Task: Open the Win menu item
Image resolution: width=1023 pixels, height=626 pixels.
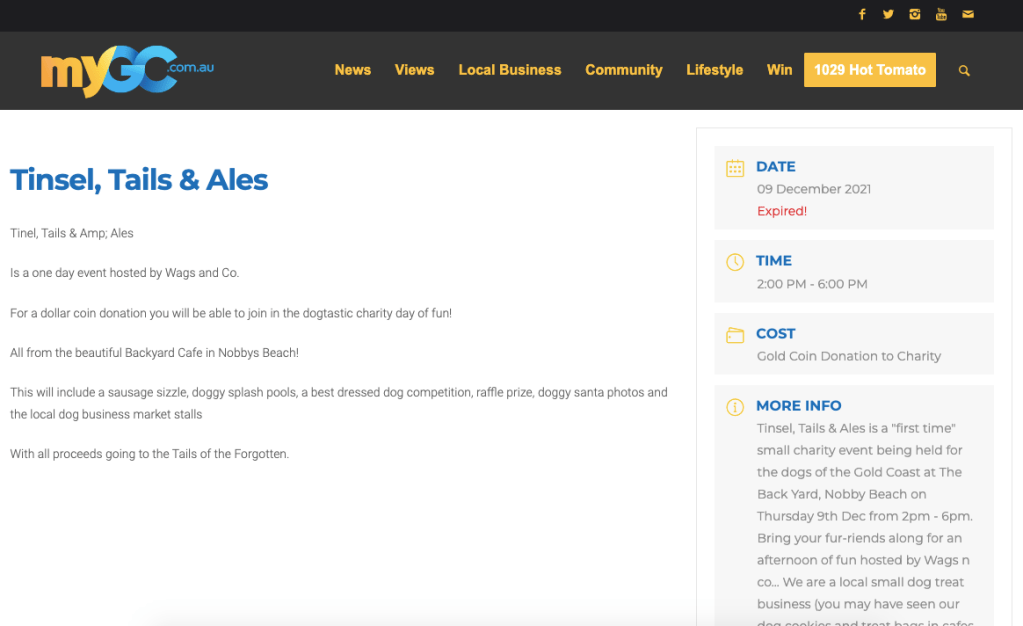Action: pos(779,70)
